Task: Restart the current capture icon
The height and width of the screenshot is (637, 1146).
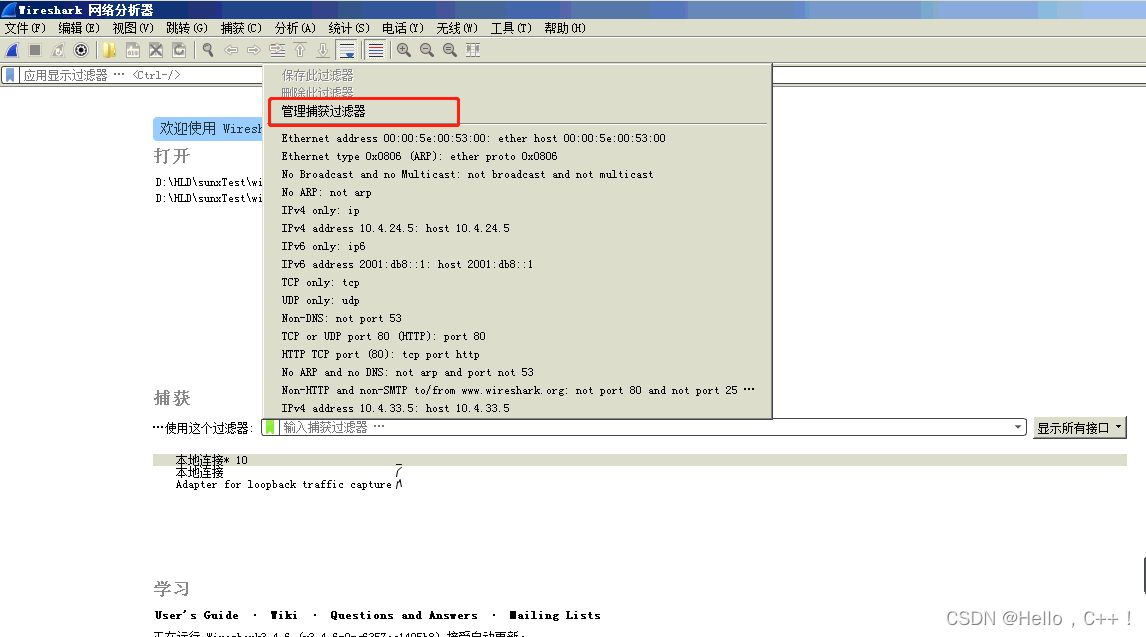Action: [58, 50]
